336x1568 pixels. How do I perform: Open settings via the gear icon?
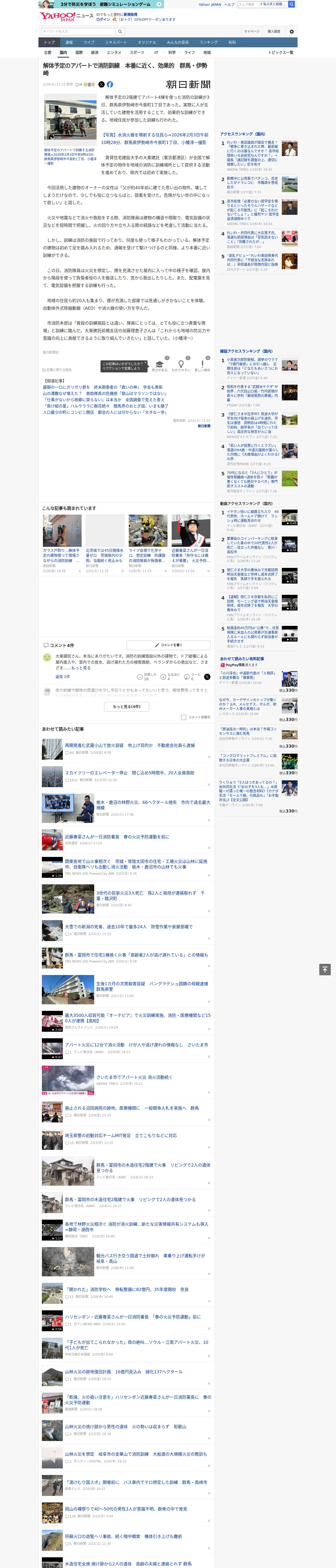click(292, 31)
